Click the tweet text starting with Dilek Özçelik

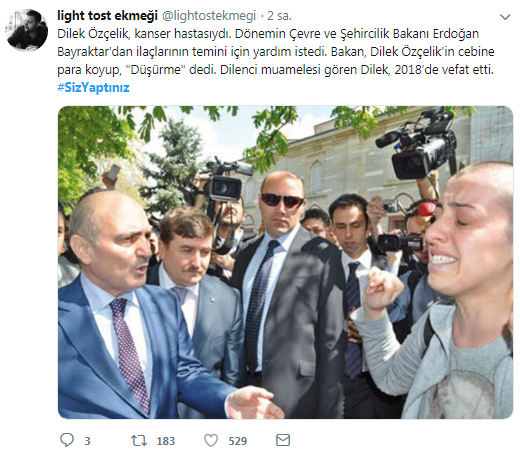click(276, 52)
